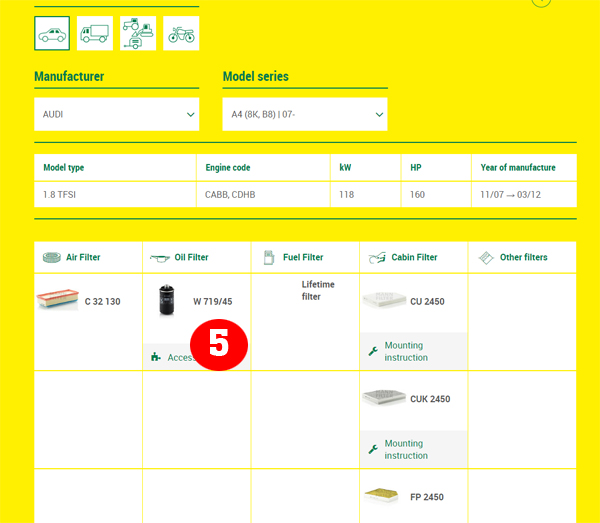Choose the agricultural and construction machinery icon

tap(138, 33)
